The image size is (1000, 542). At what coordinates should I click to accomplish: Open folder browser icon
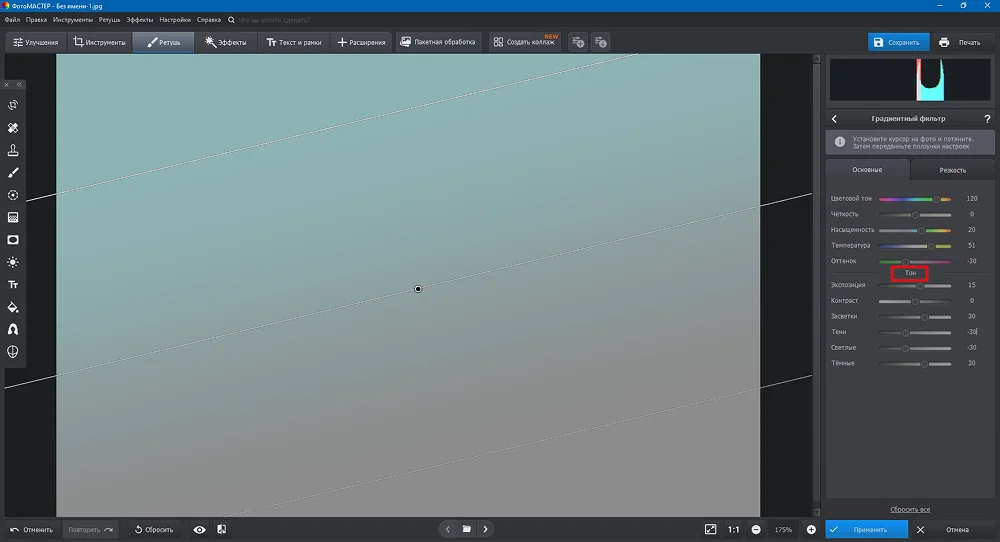467,529
